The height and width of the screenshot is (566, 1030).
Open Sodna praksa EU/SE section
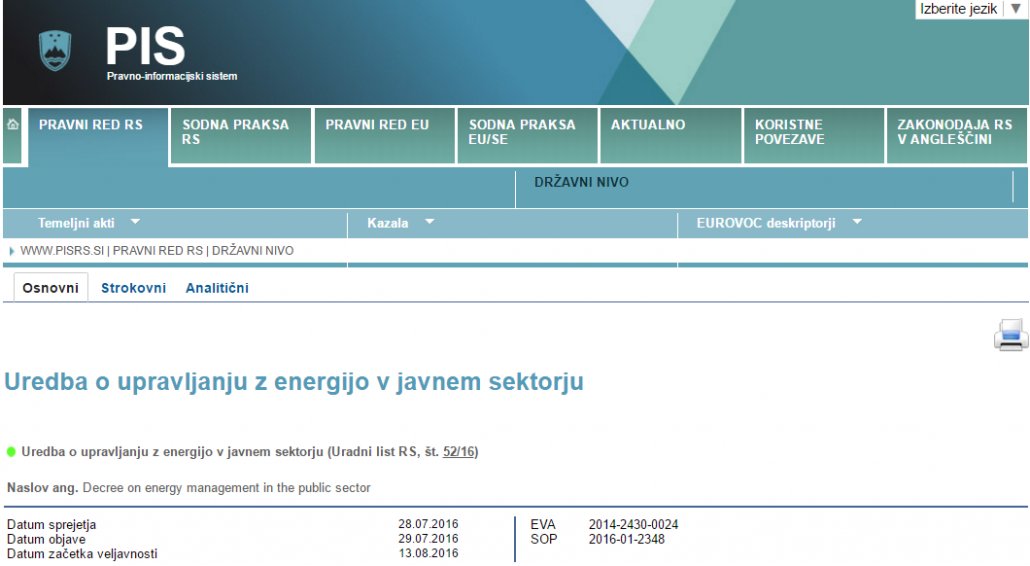522,132
